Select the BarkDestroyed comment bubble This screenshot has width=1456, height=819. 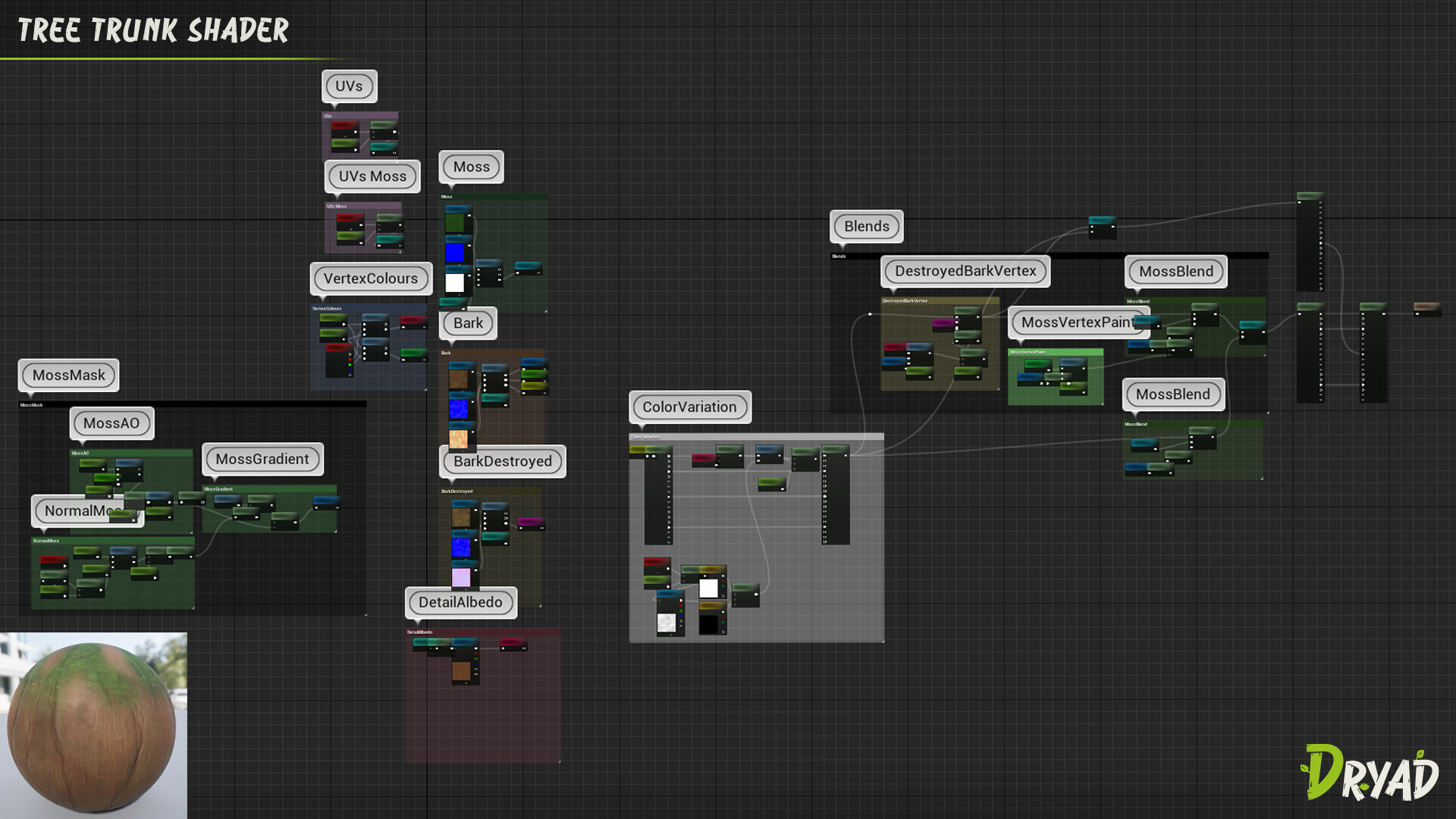[x=502, y=461]
